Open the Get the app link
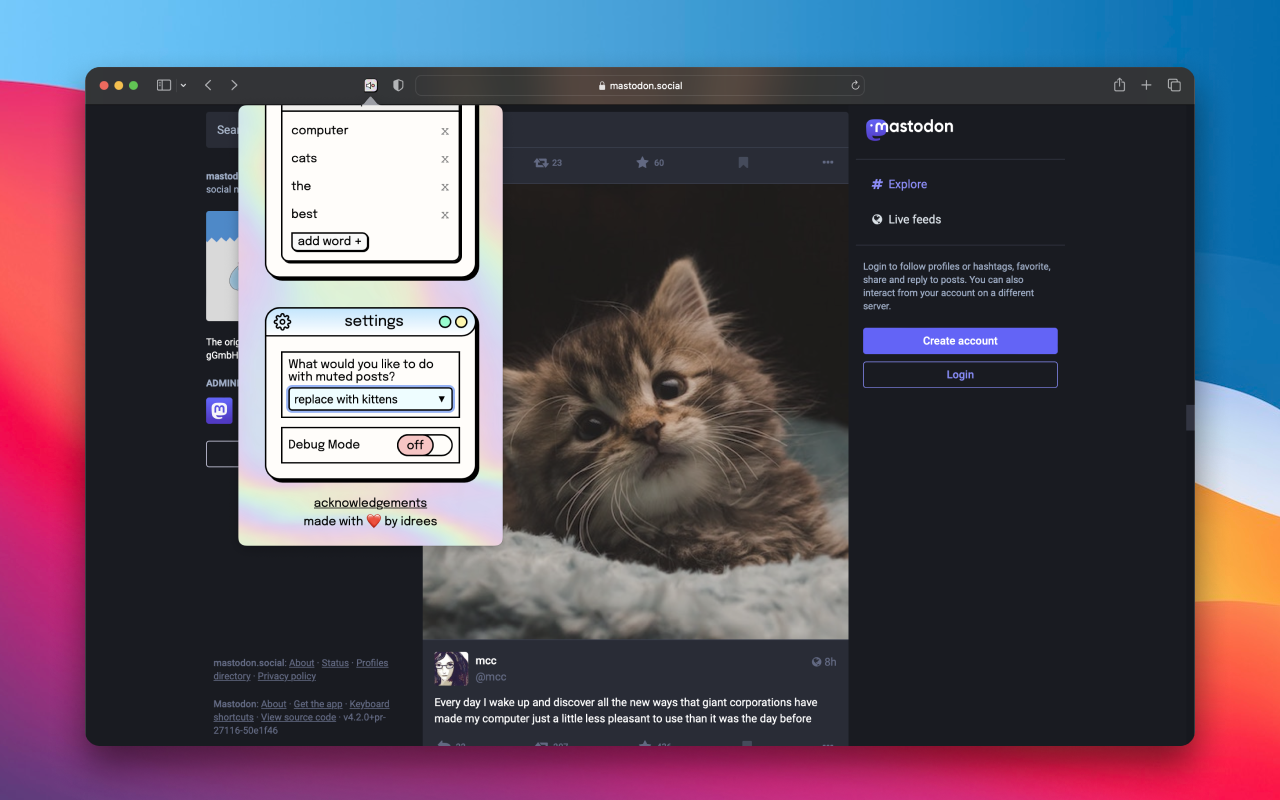The image size is (1280, 800). (318, 704)
